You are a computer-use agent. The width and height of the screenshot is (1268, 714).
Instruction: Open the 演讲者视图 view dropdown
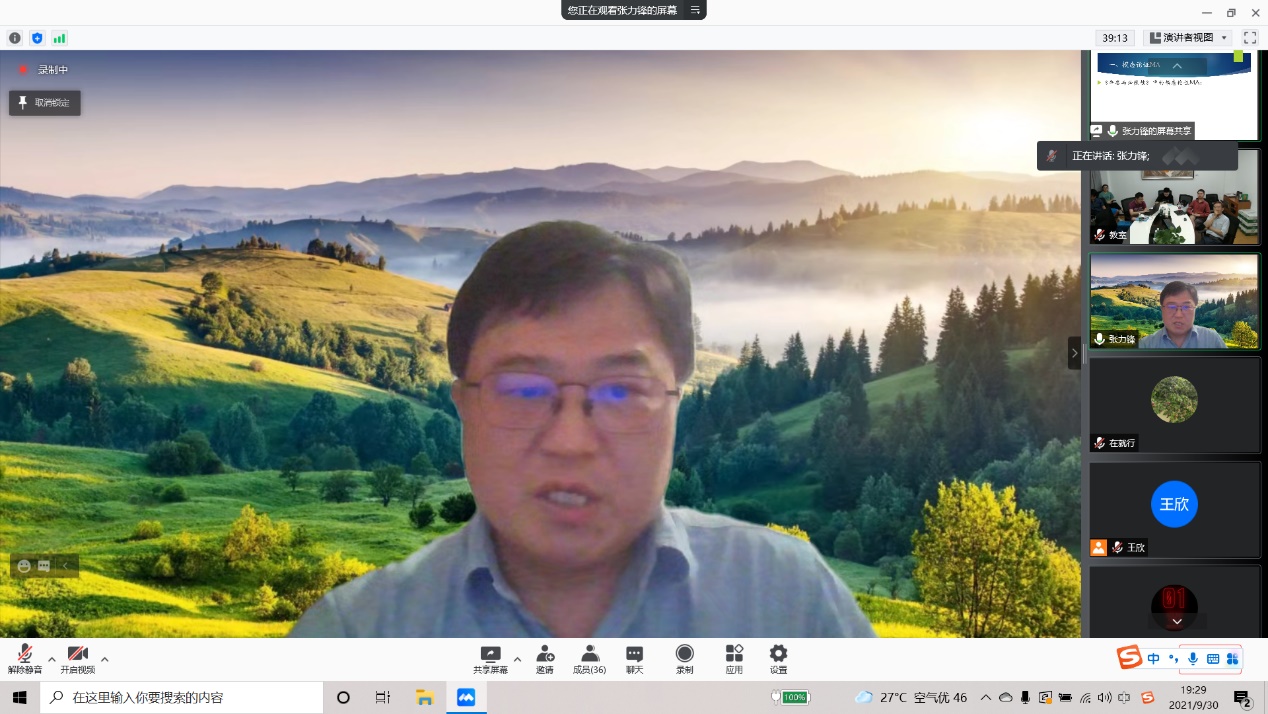(1187, 38)
